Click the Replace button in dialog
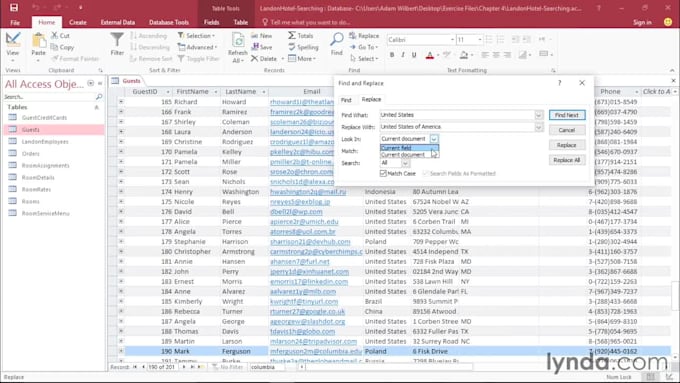 [x=567, y=145]
